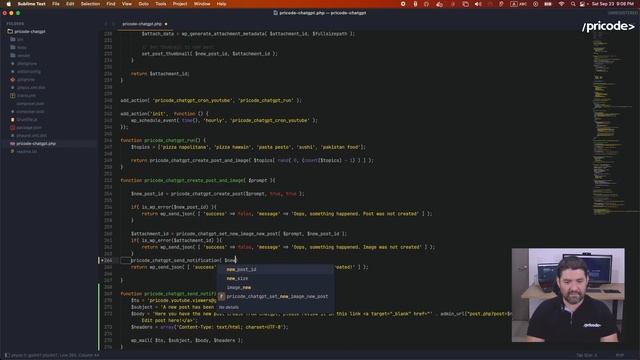Open the Window menu

click(202, 4)
